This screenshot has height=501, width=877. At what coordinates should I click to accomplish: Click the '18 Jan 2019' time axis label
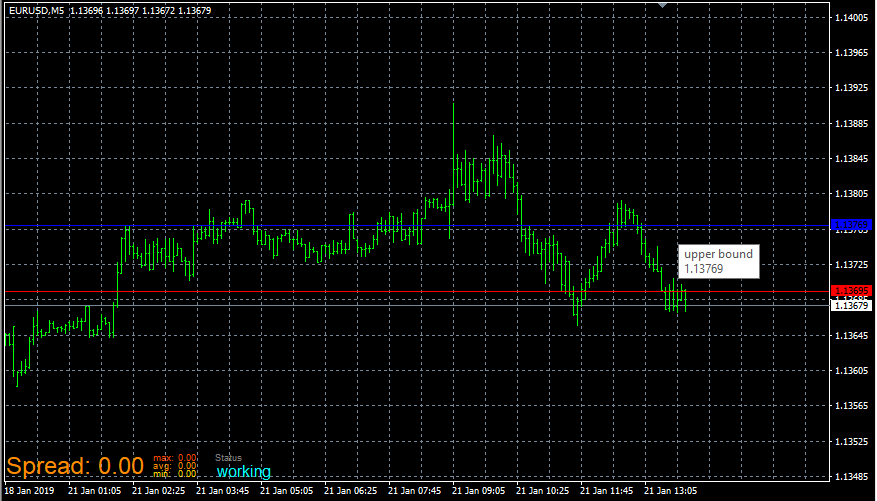28,490
